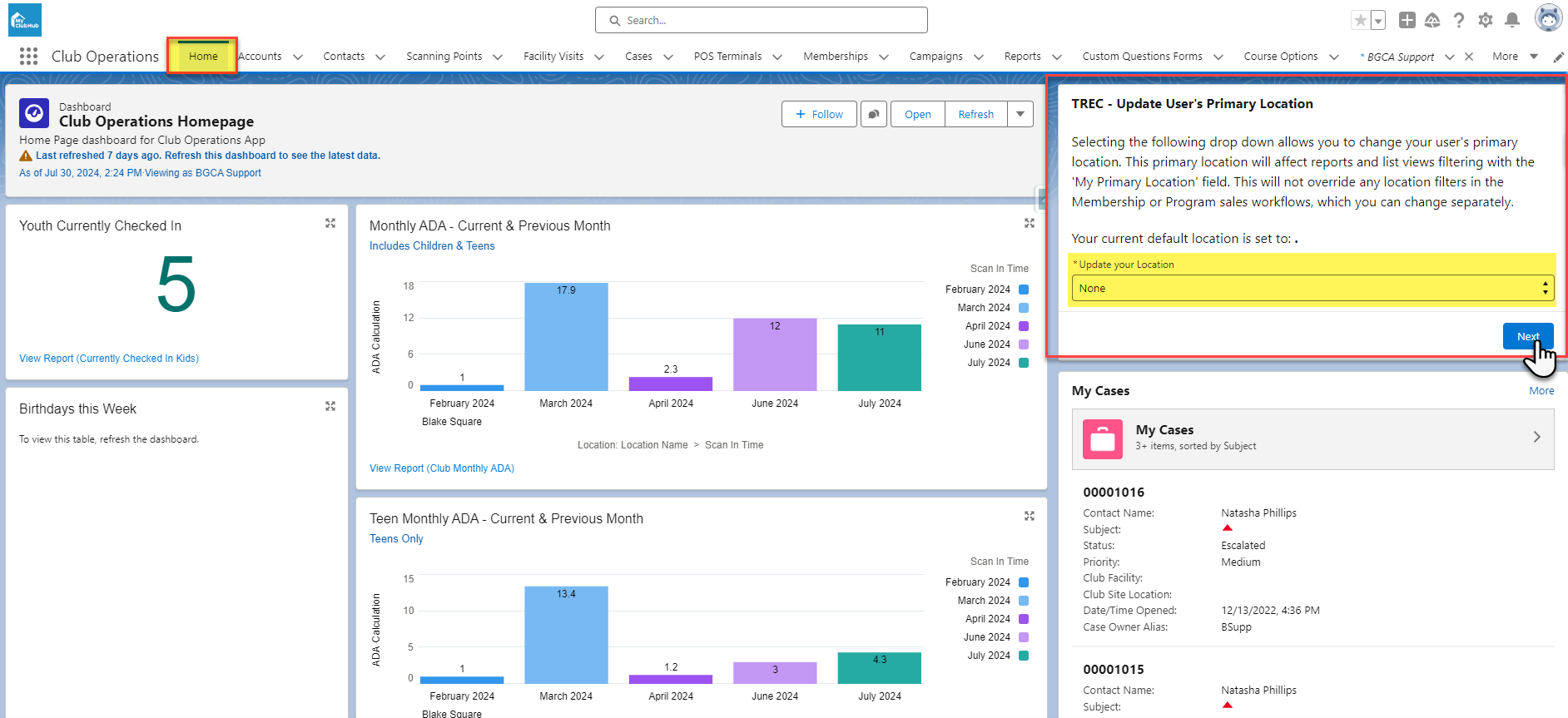The image size is (1568, 718).
Task: Expand the Memberships tab dropdown chevron
Action: tap(884, 57)
